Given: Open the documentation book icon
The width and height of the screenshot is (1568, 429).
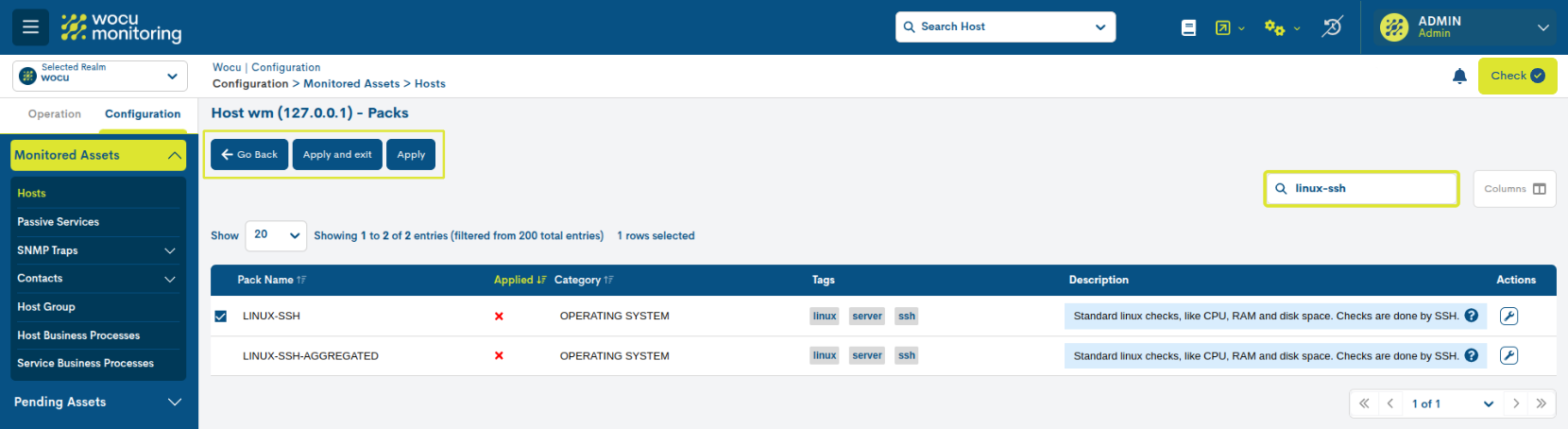Looking at the screenshot, I should [x=1188, y=28].
